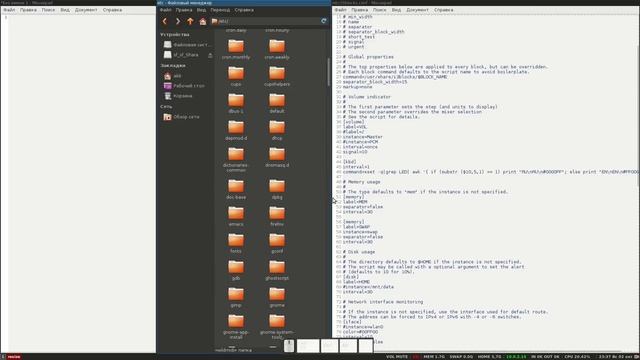Eject the sf_sf_Share device

tap(210, 55)
